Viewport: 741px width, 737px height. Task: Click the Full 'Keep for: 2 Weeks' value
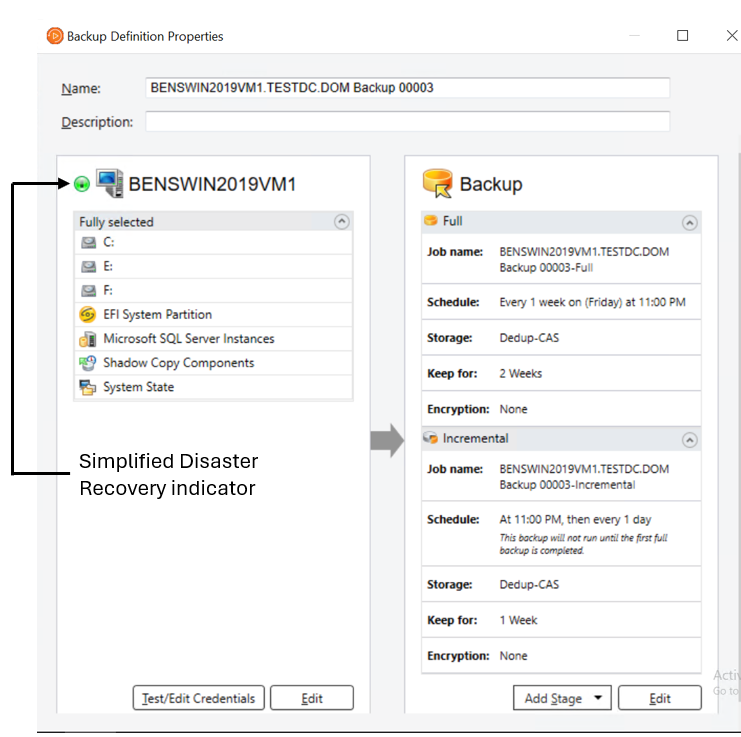click(520, 374)
